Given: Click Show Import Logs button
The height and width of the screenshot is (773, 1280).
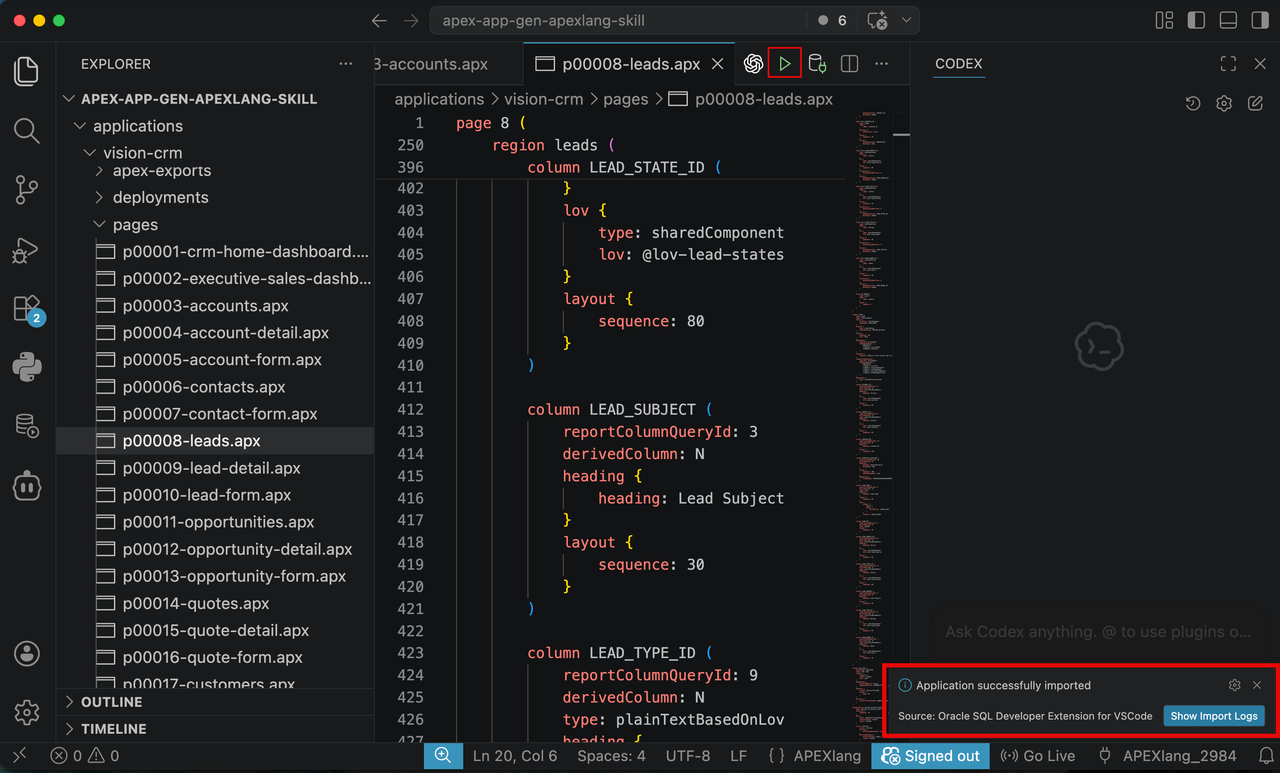Looking at the screenshot, I should pos(1214,716).
